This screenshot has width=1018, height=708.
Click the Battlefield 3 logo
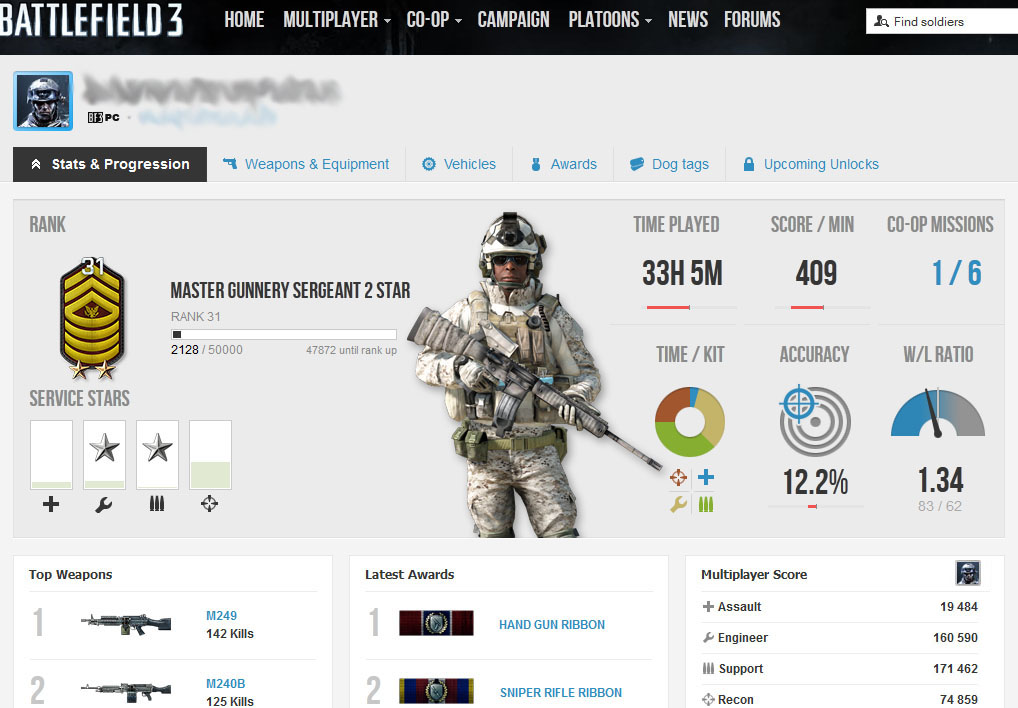tap(91, 19)
